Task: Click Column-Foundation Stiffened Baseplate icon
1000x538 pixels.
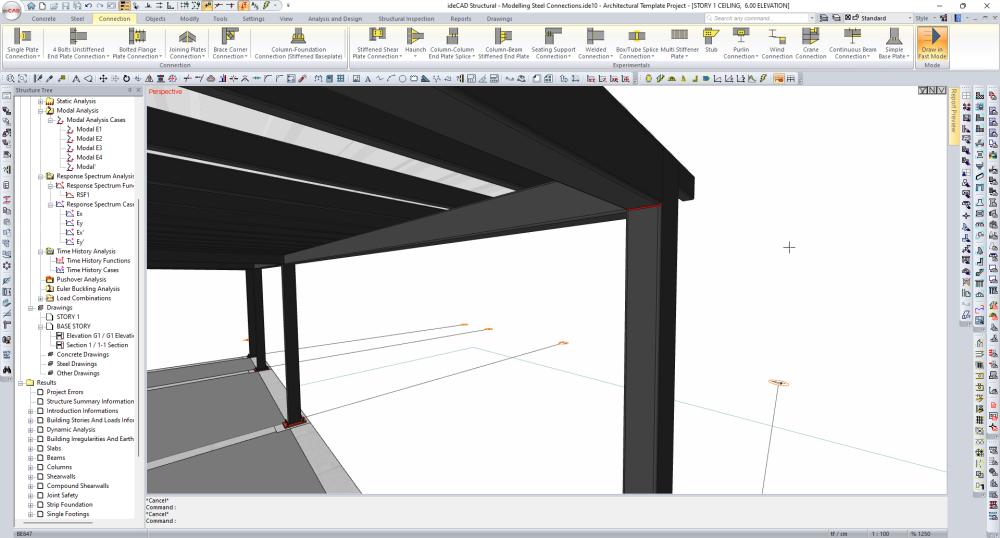Action: point(297,36)
